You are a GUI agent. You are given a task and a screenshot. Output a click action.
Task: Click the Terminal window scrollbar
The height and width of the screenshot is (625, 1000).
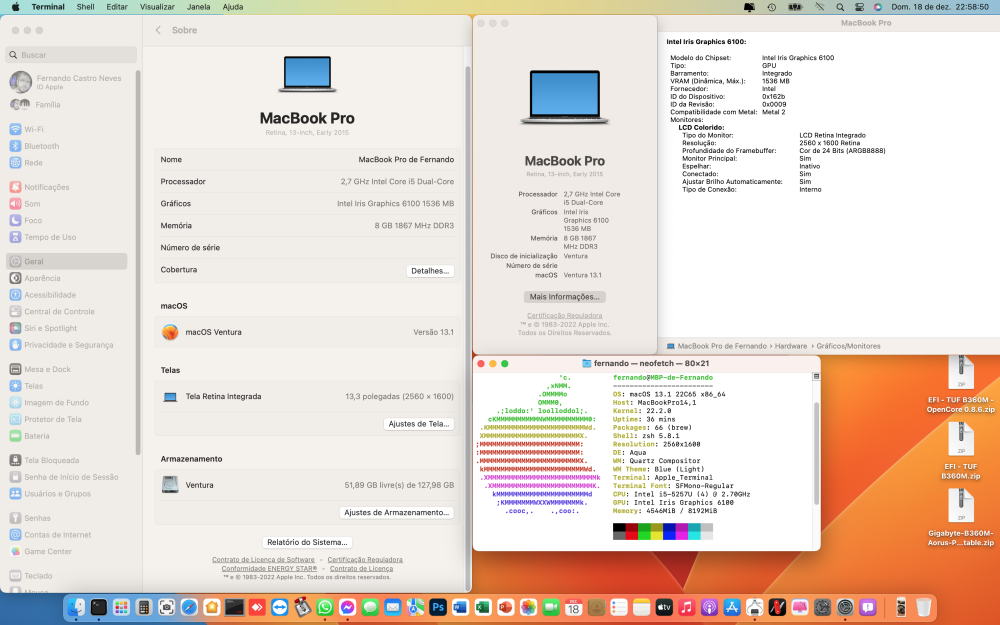pos(816,453)
